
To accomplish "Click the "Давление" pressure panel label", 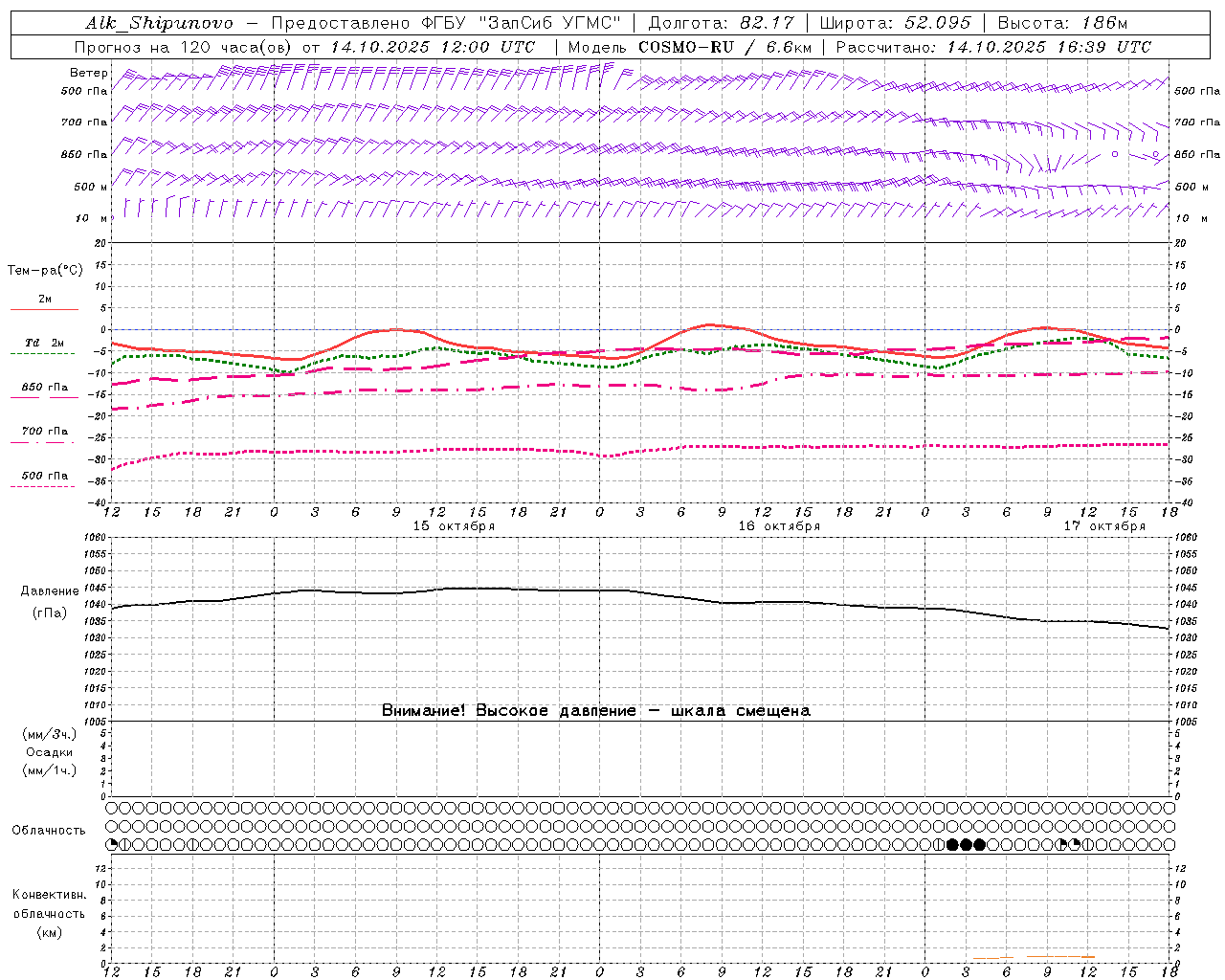I will click(49, 591).
